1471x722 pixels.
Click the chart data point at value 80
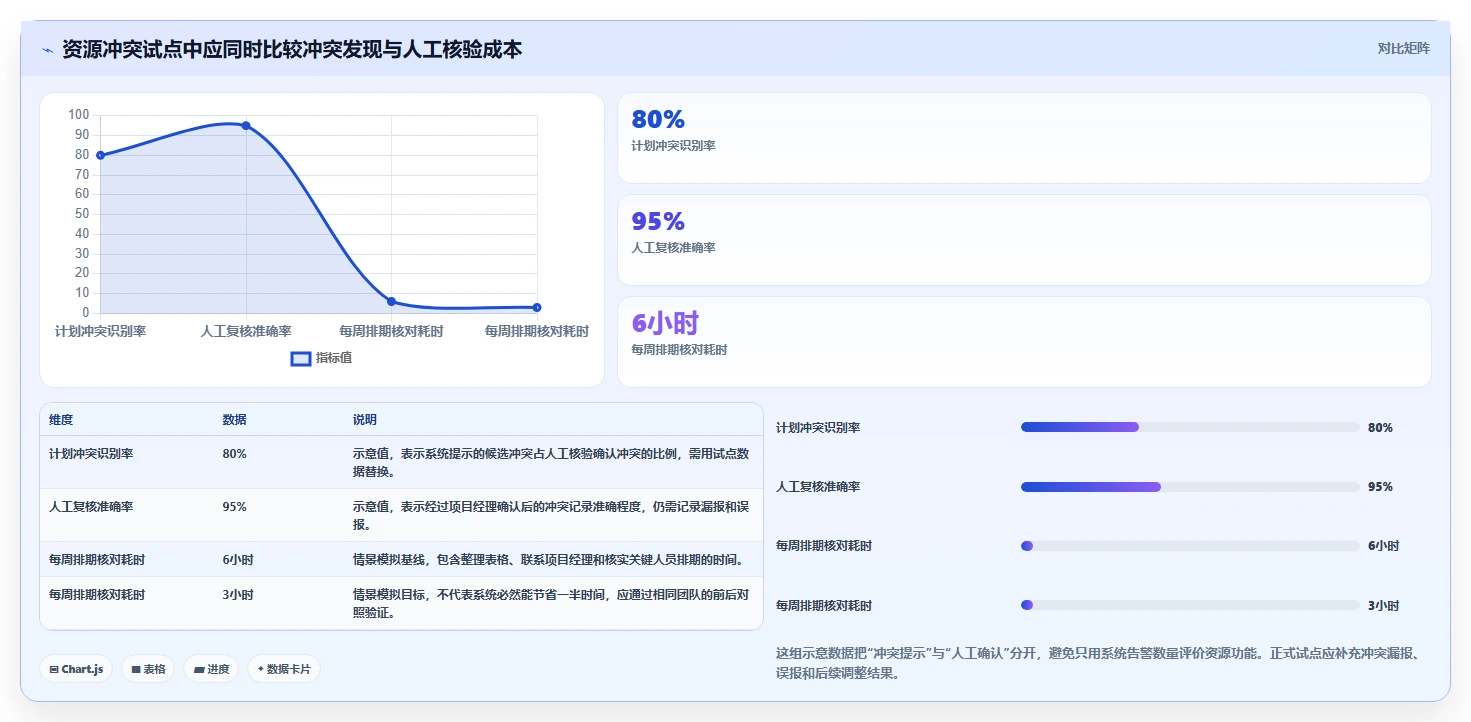click(x=100, y=155)
